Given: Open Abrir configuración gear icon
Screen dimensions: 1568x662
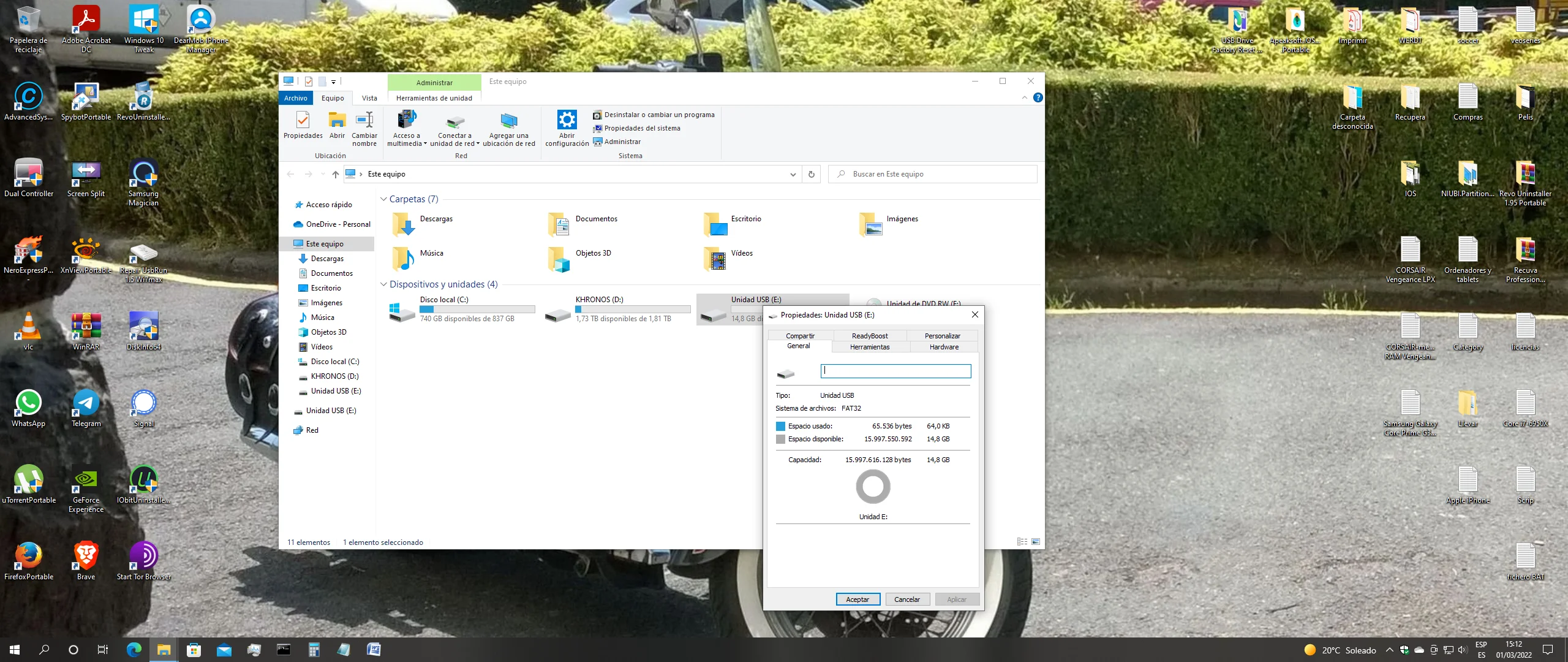Looking at the screenshot, I should click(567, 120).
